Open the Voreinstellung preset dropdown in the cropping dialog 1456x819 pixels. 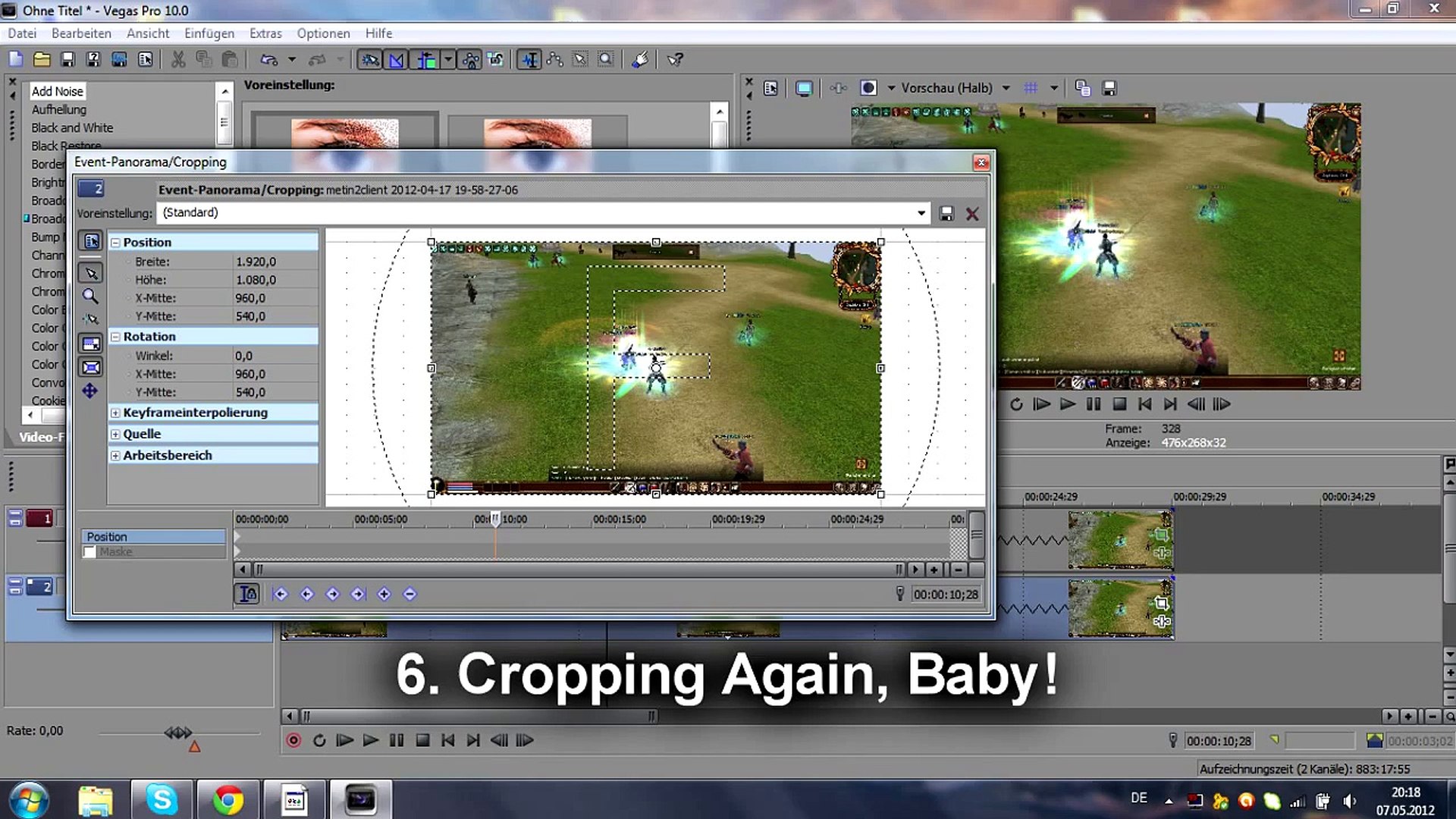coord(921,213)
